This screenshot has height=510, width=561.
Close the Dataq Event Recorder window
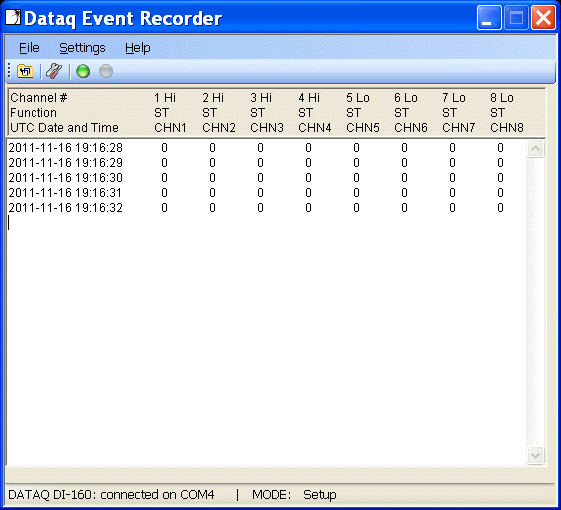point(543,17)
